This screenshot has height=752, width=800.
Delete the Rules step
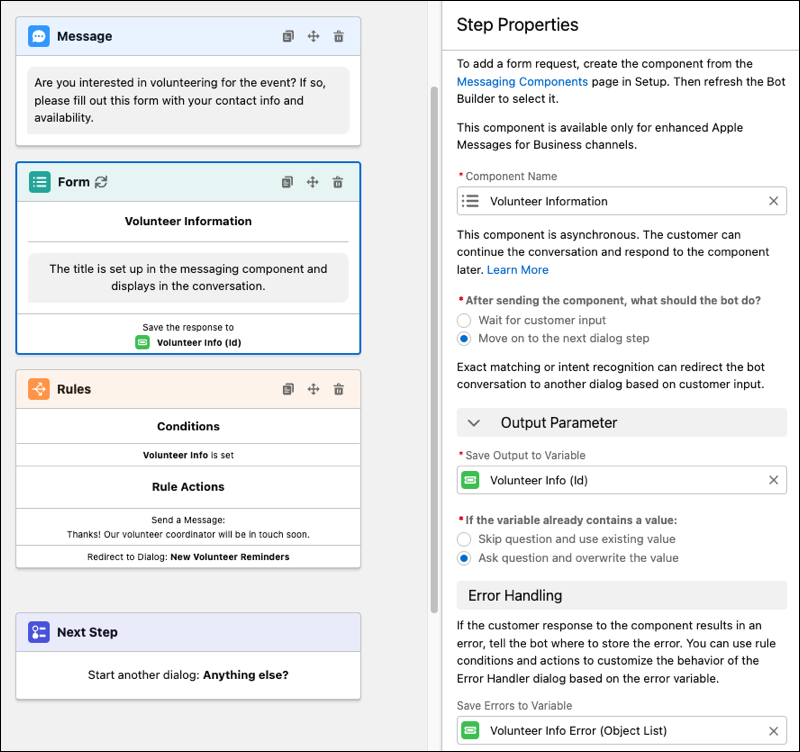(x=338, y=390)
